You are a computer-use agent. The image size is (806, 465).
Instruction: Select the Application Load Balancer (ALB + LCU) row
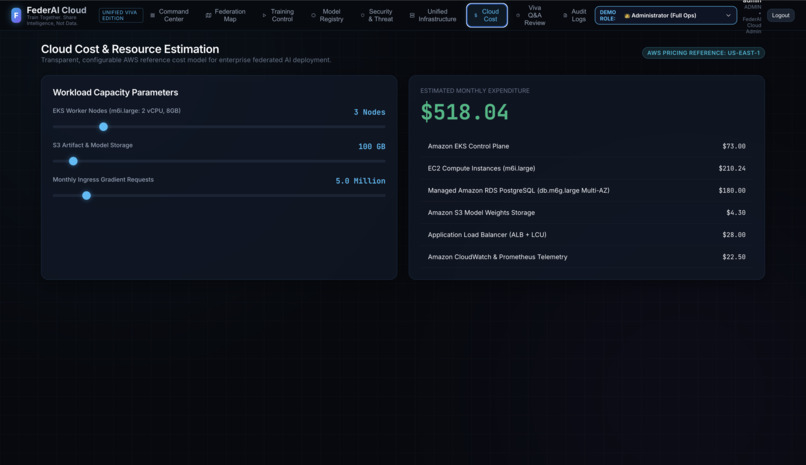pyautogui.click(x=587, y=234)
